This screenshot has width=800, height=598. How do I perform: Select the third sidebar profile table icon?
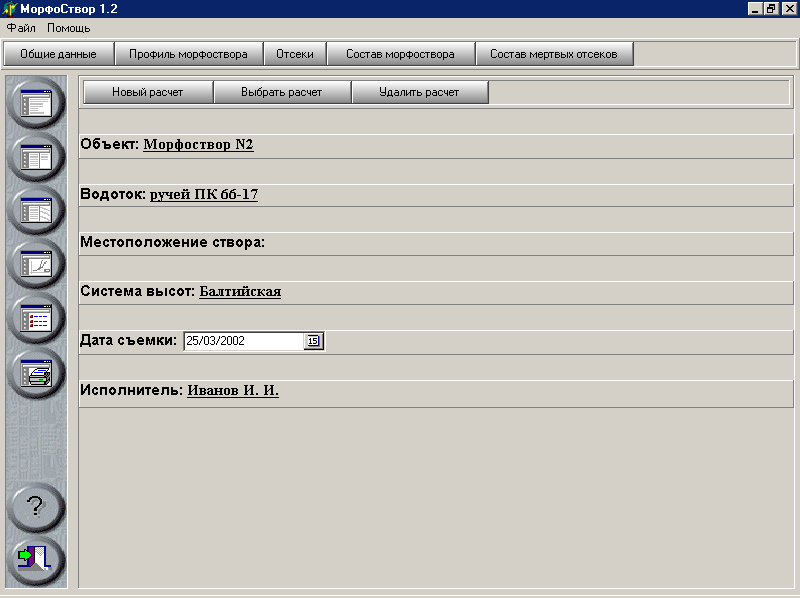coord(36,210)
